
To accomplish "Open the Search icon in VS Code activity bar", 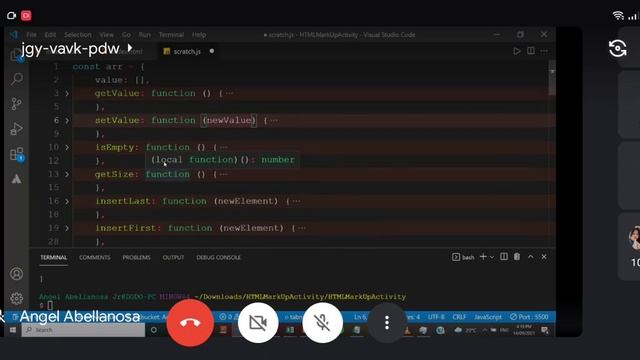I will click(x=17, y=78).
